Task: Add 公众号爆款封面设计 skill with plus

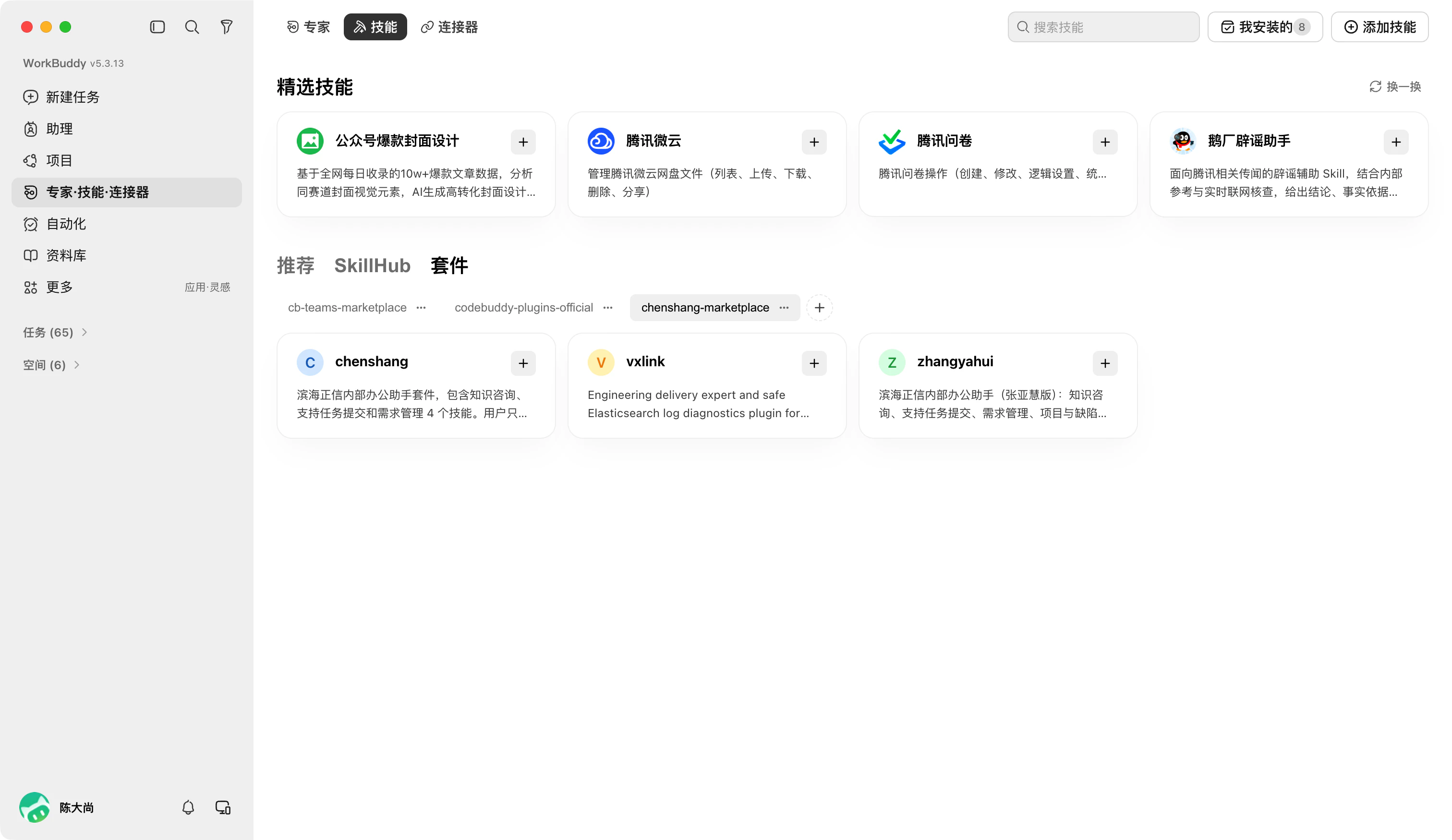Action: pyautogui.click(x=523, y=142)
